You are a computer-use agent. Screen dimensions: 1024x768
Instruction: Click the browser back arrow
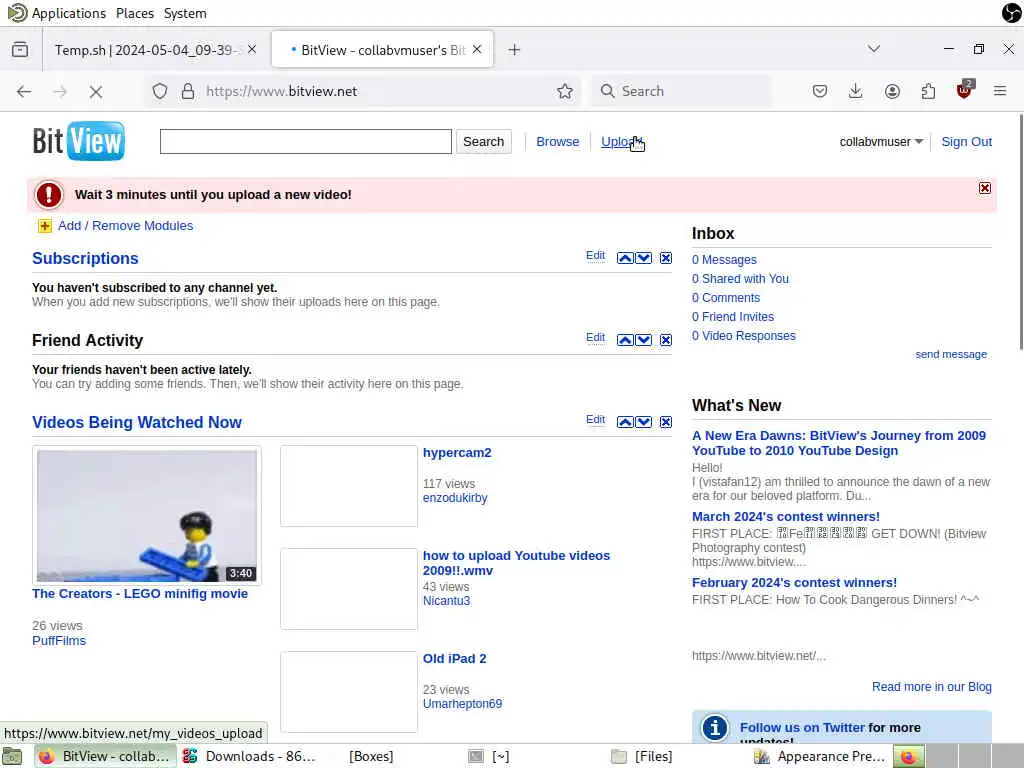[x=24, y=91]
